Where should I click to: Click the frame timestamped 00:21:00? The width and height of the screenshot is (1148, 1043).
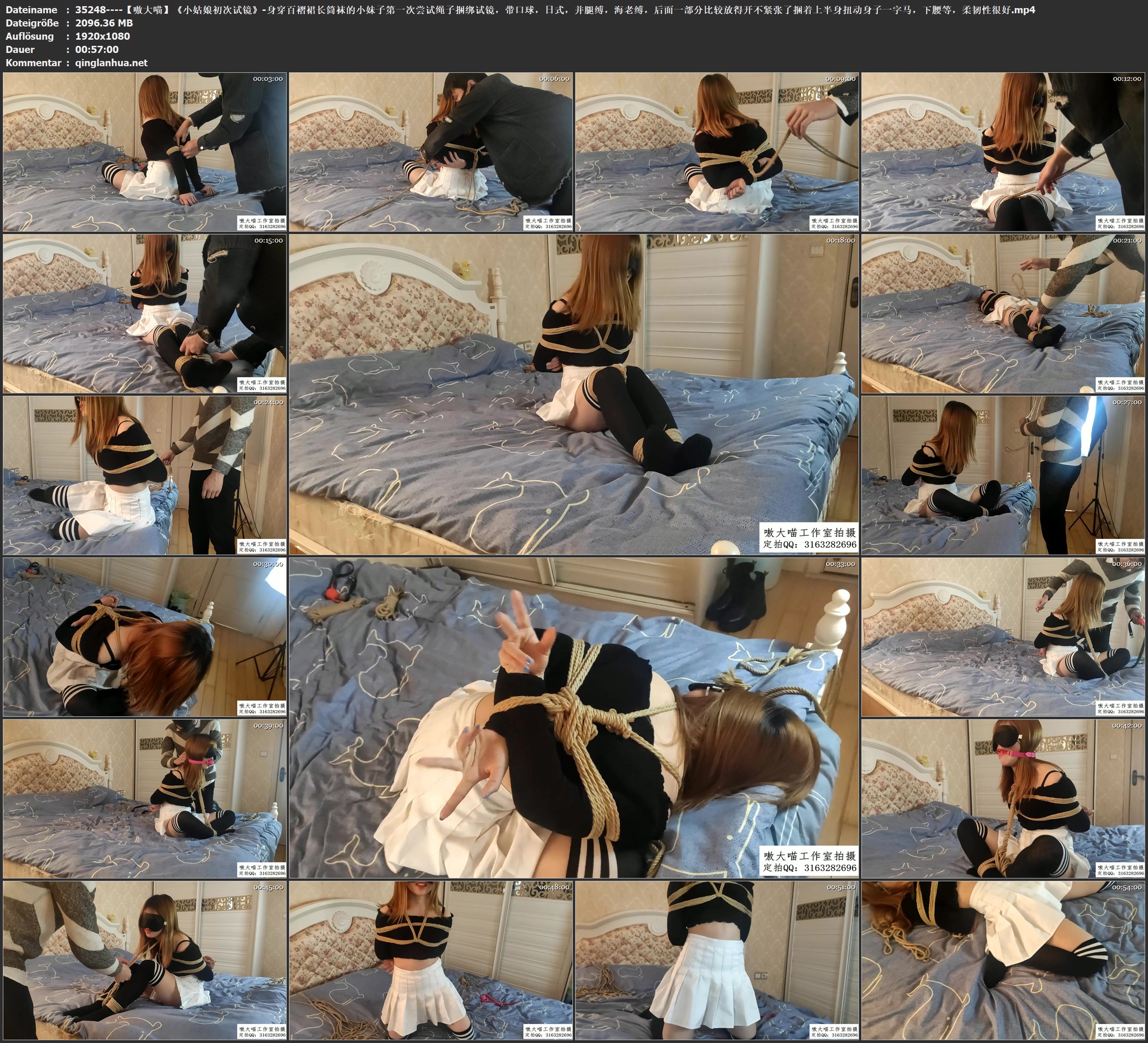[1003, 313]
